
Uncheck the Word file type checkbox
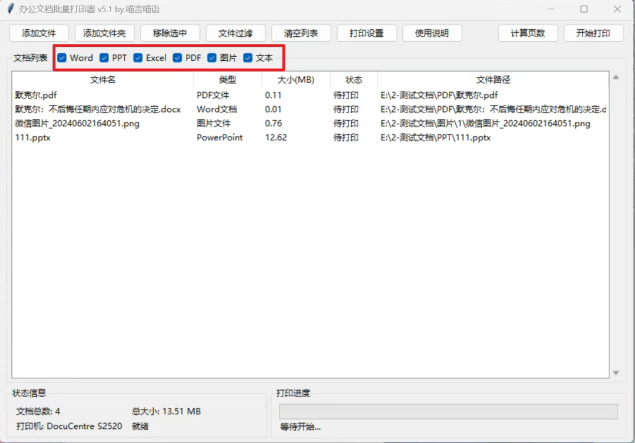[62, 58]
